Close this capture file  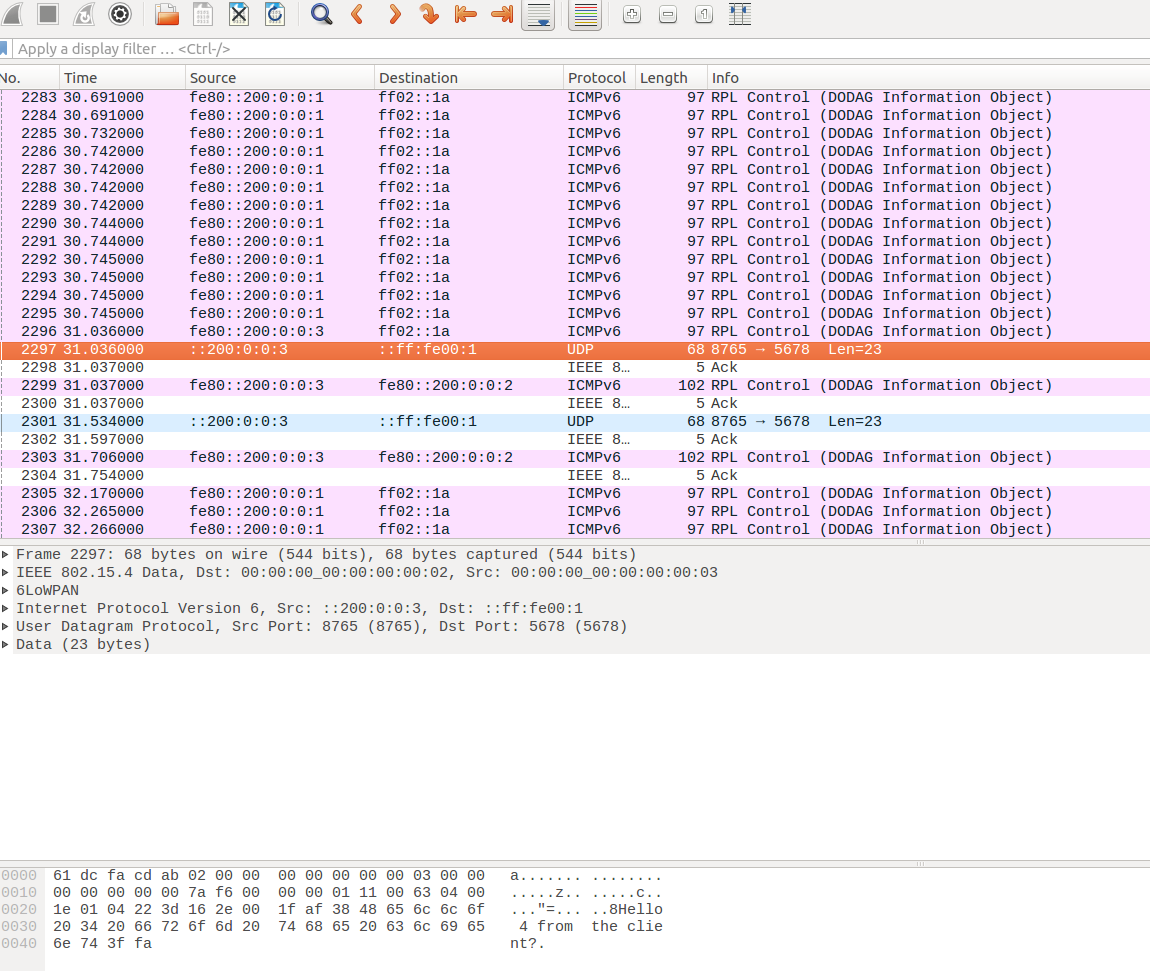(239, 13)
